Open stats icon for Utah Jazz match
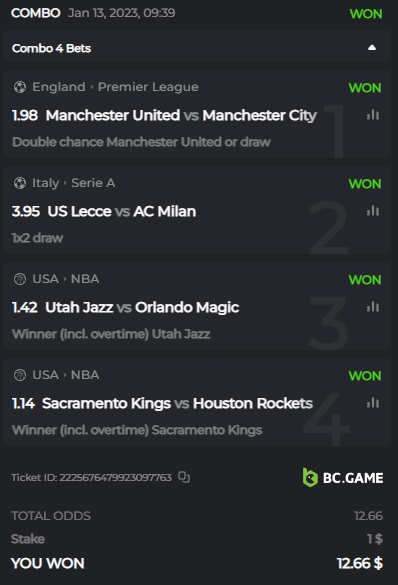398x585 pixels. [x=373, y=307]
